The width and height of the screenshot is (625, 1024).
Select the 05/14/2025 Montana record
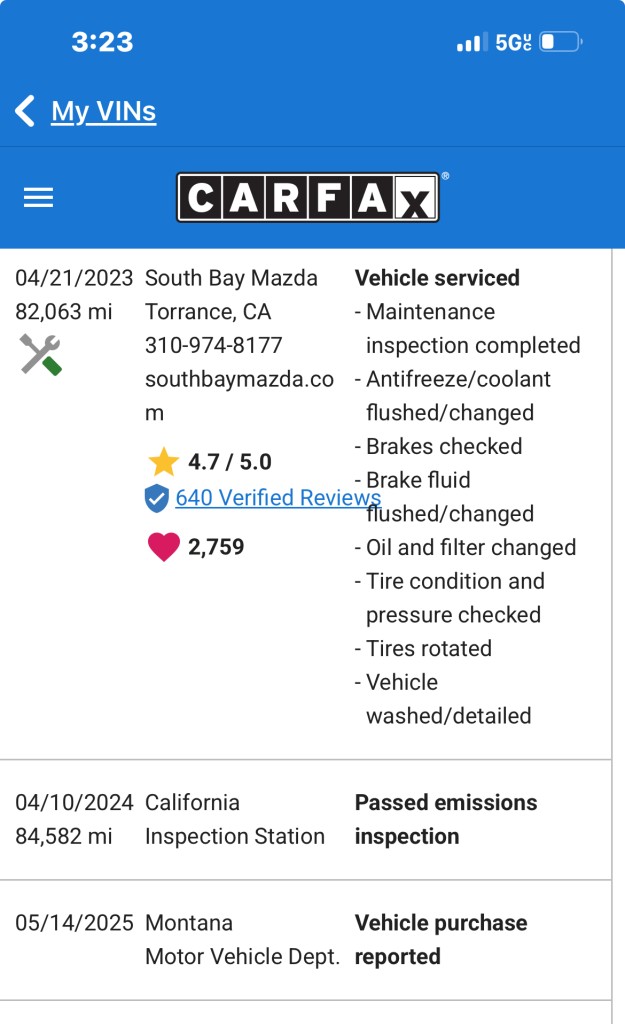point(306,940)
